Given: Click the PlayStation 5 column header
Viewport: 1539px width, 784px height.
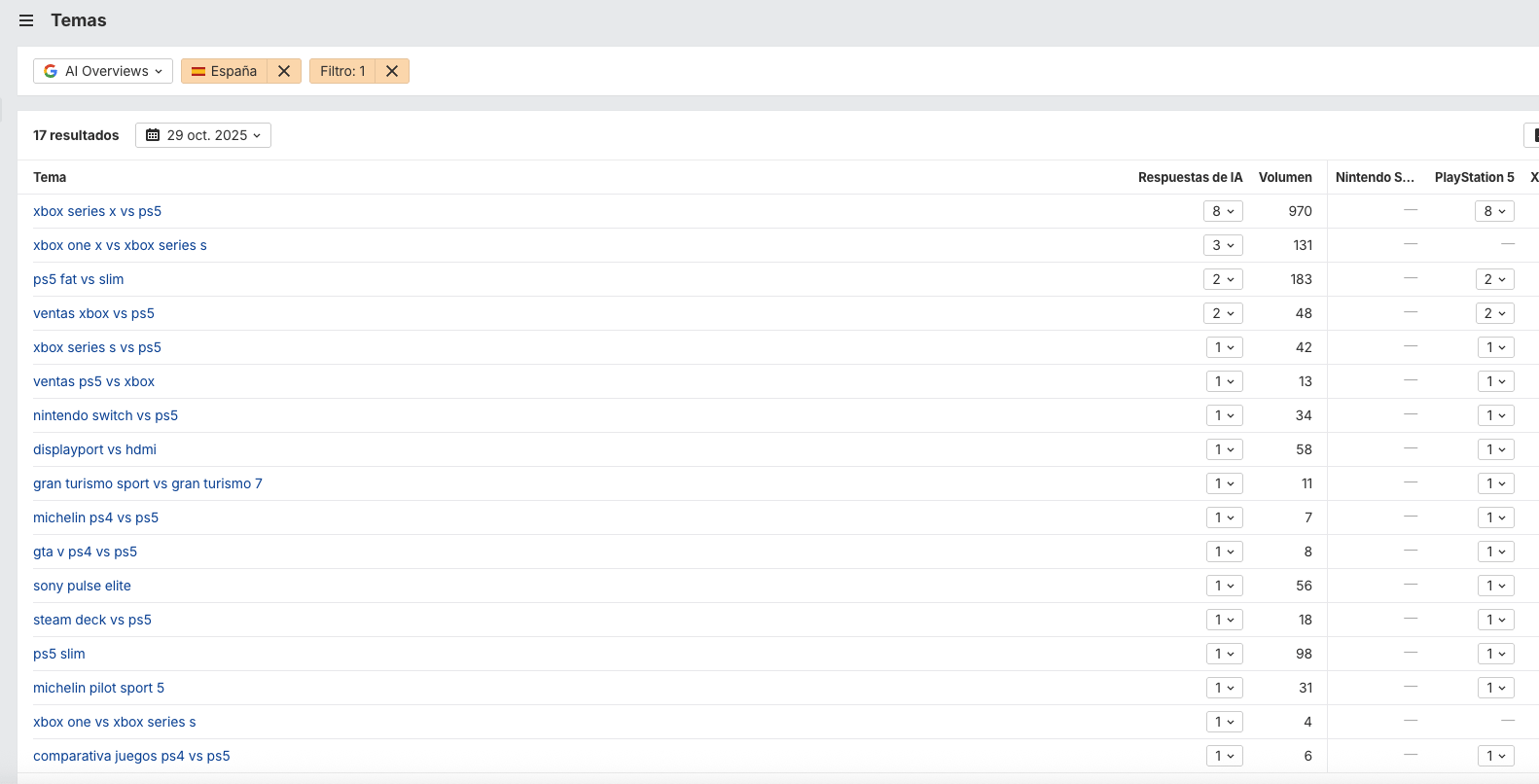Looking at the screenshot, I should (x=1475, y=177).
